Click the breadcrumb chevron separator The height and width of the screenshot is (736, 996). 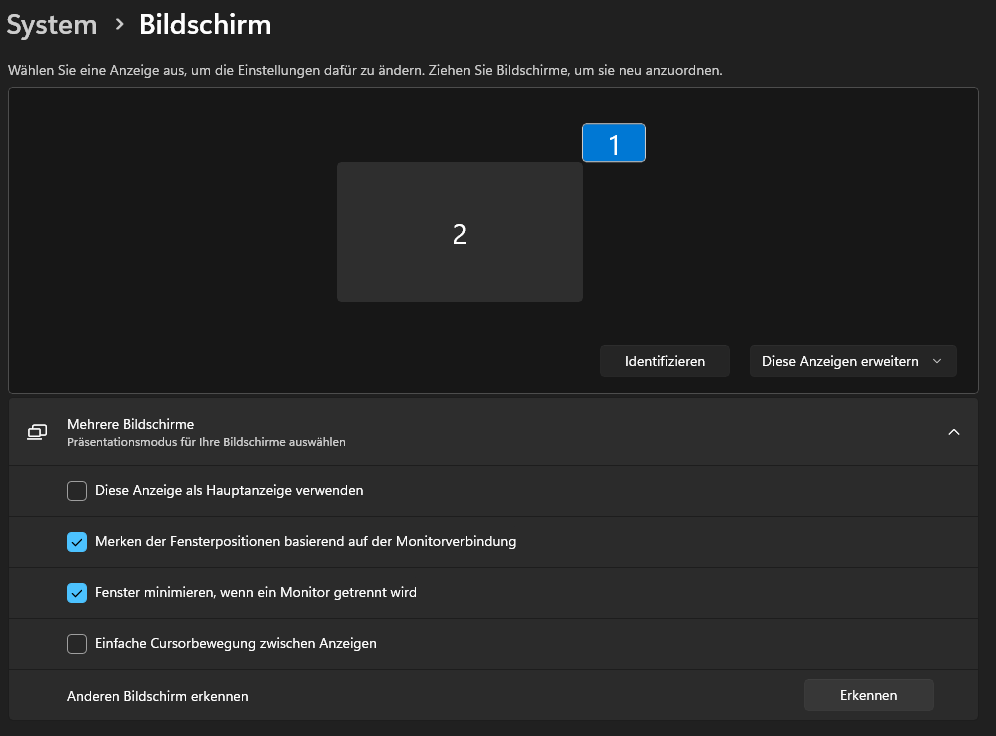coord(119,25)
